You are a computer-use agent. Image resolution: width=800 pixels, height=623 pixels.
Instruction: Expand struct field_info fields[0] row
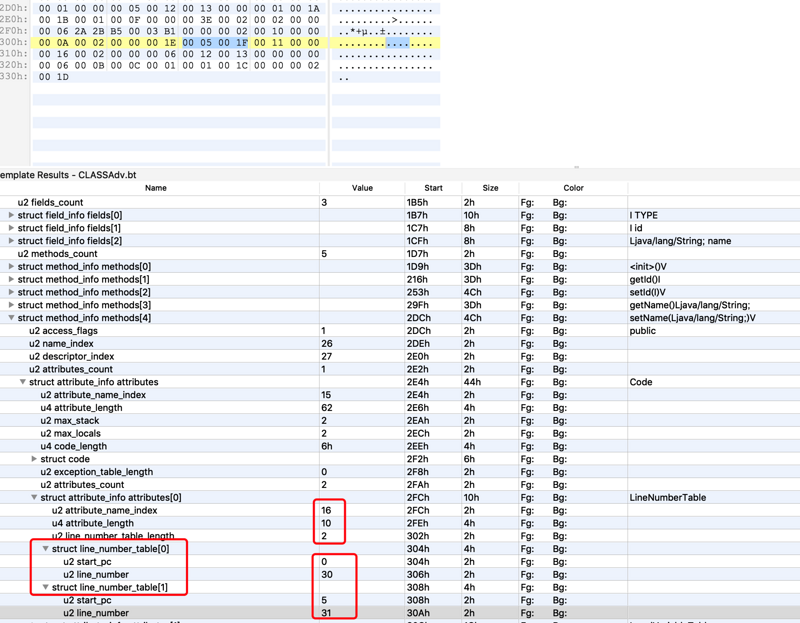click(11, 215)
